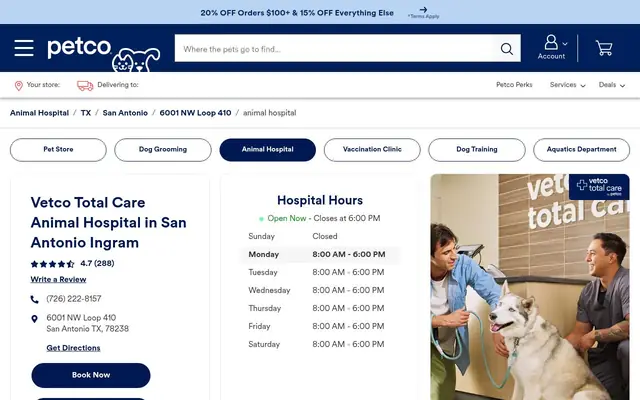Expand the Services dropdown

[567, 85]
